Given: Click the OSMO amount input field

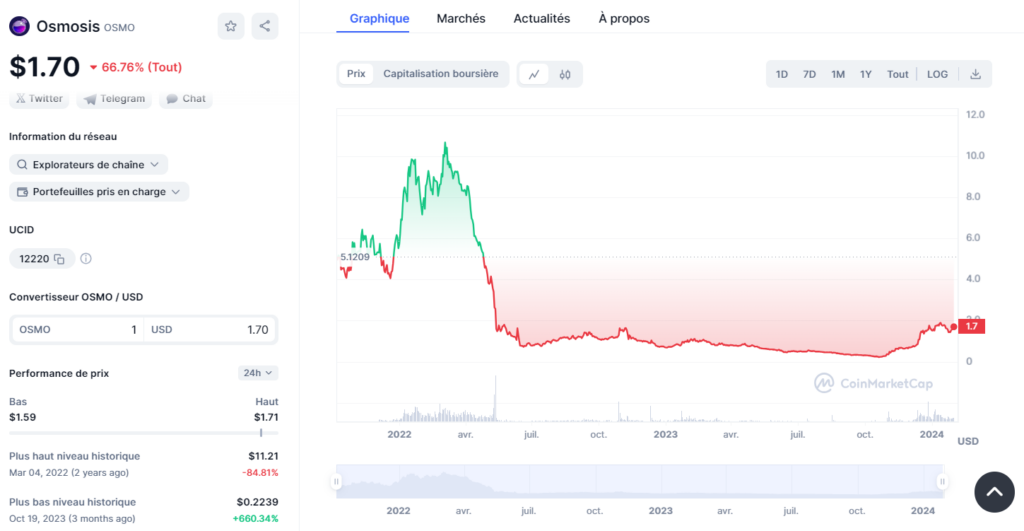Looking at the screenshot, I should (x=78, y=330).
